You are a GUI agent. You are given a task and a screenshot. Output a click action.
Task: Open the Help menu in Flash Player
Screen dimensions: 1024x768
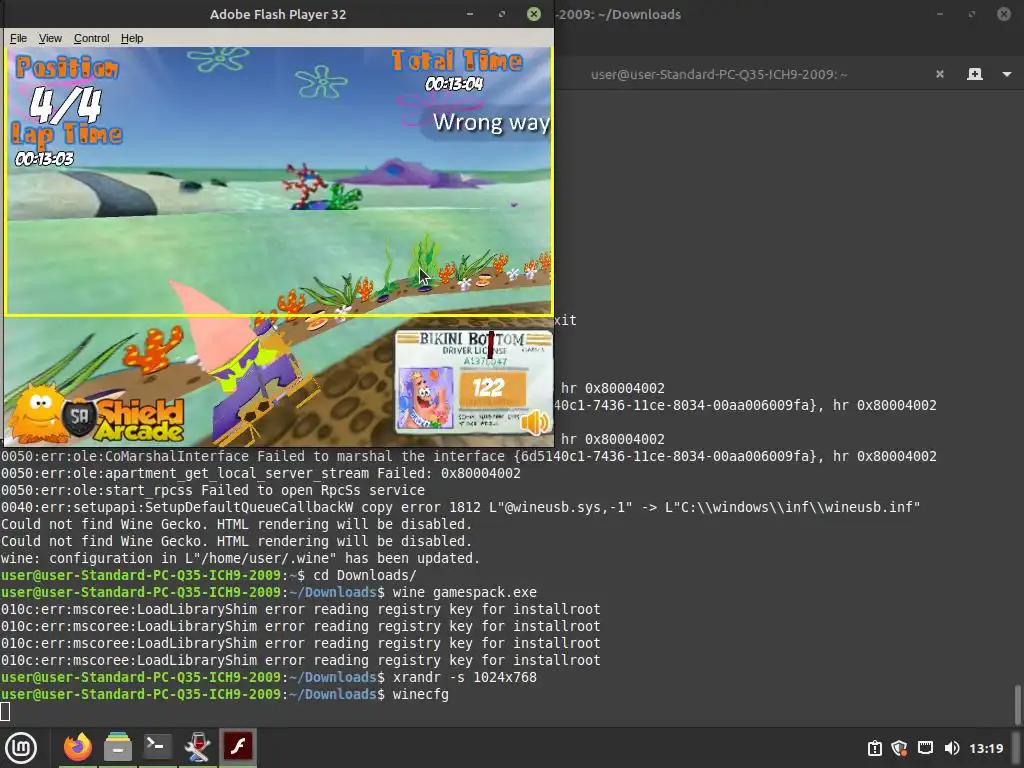(132, 39)
